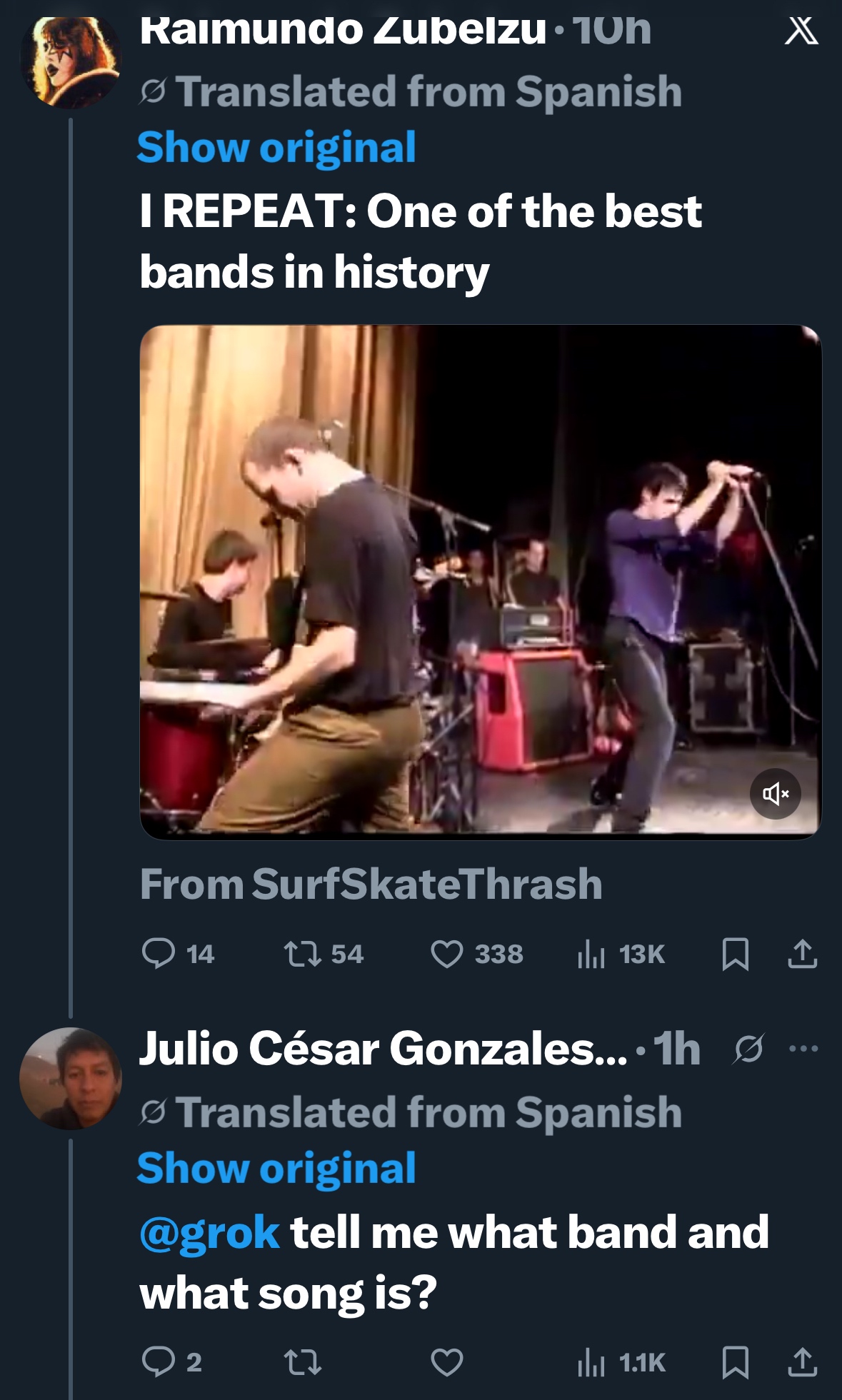Bookmark Julio's reply about the song
This screenshot has width=842, height=1400.
coord(735,1361)
